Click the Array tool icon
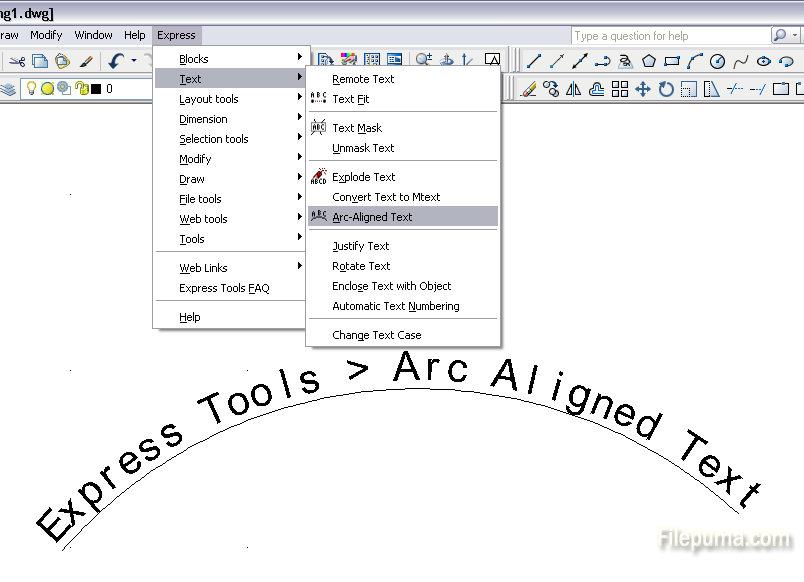The height and width of the screenshot is (582, 804). (x=620, y=89)
